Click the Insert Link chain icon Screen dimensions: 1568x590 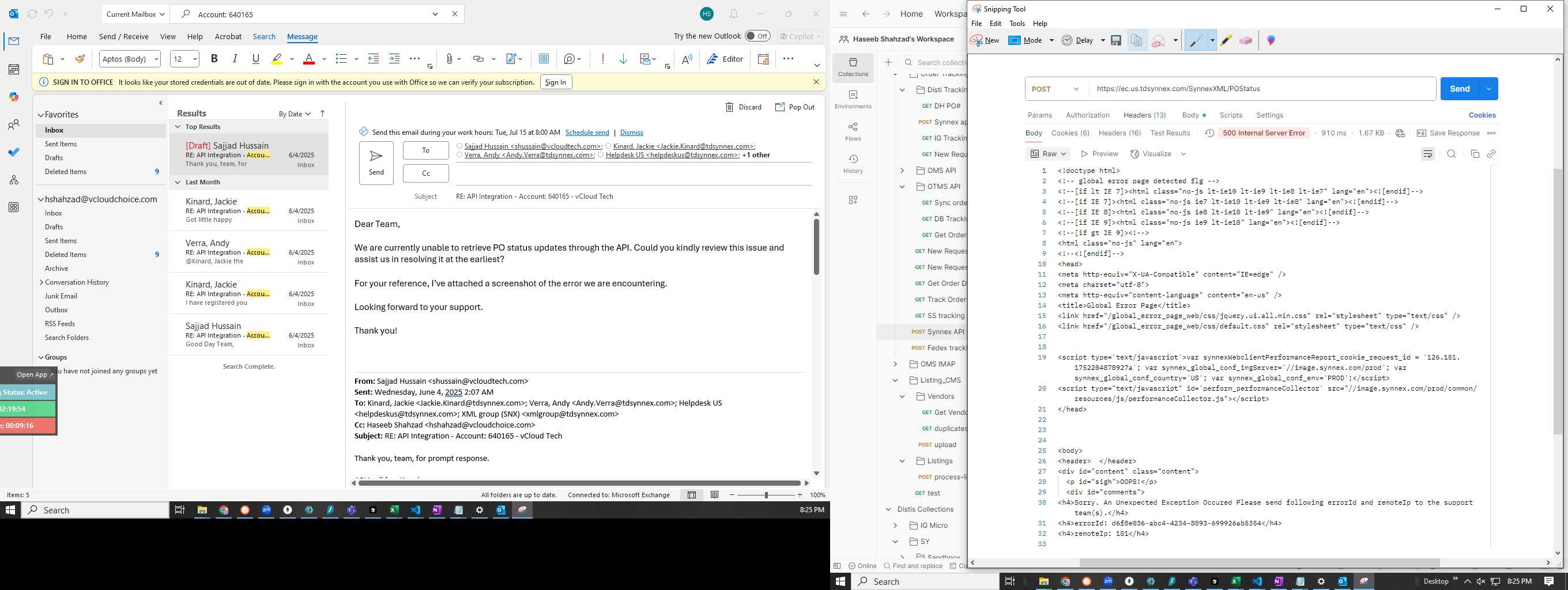478,59
